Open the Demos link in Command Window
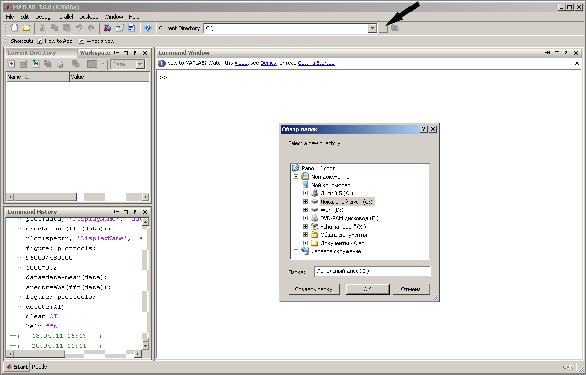586x375 pixels. pos(268,64)
